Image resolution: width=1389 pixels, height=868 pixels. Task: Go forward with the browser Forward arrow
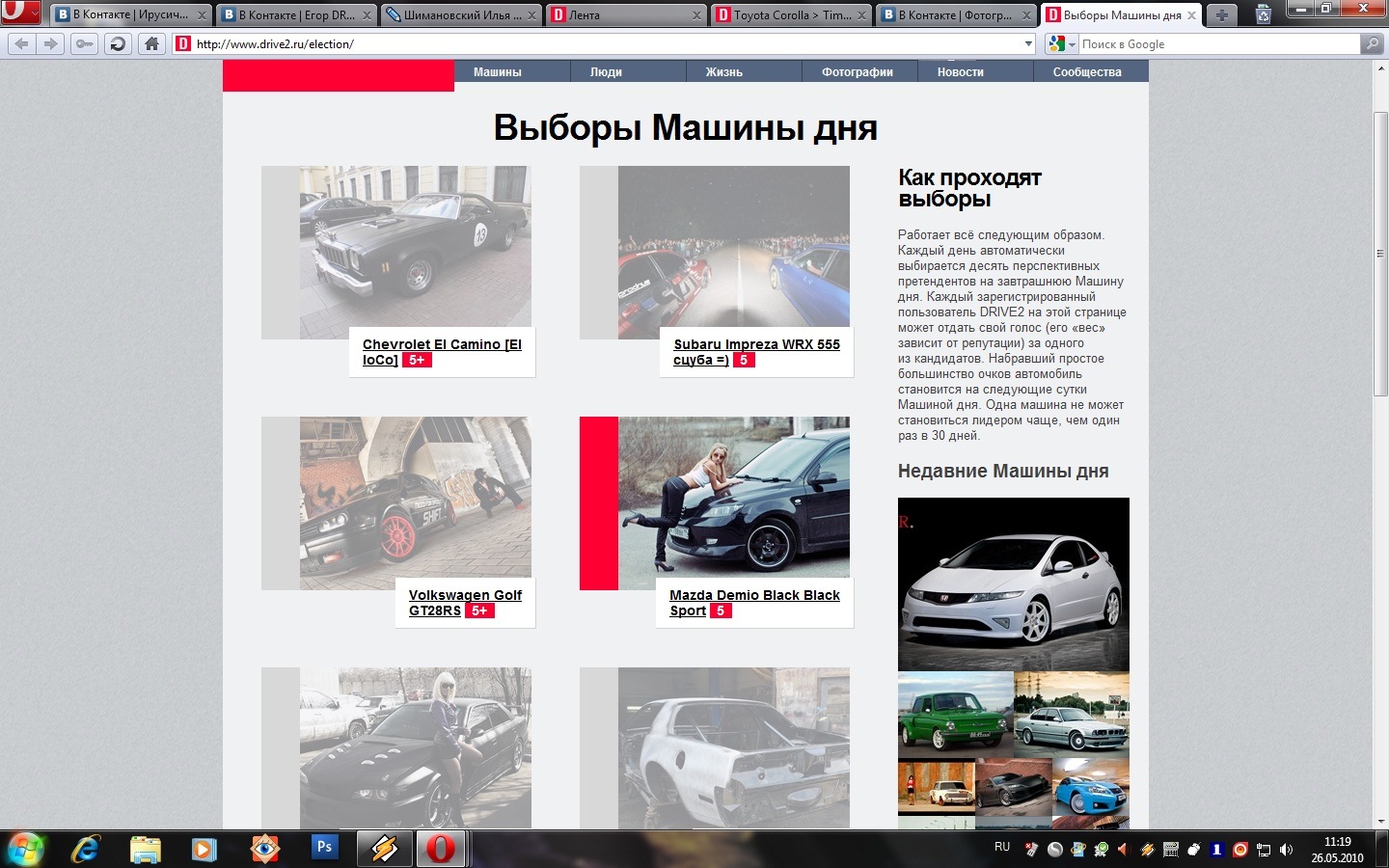point(50,43)
